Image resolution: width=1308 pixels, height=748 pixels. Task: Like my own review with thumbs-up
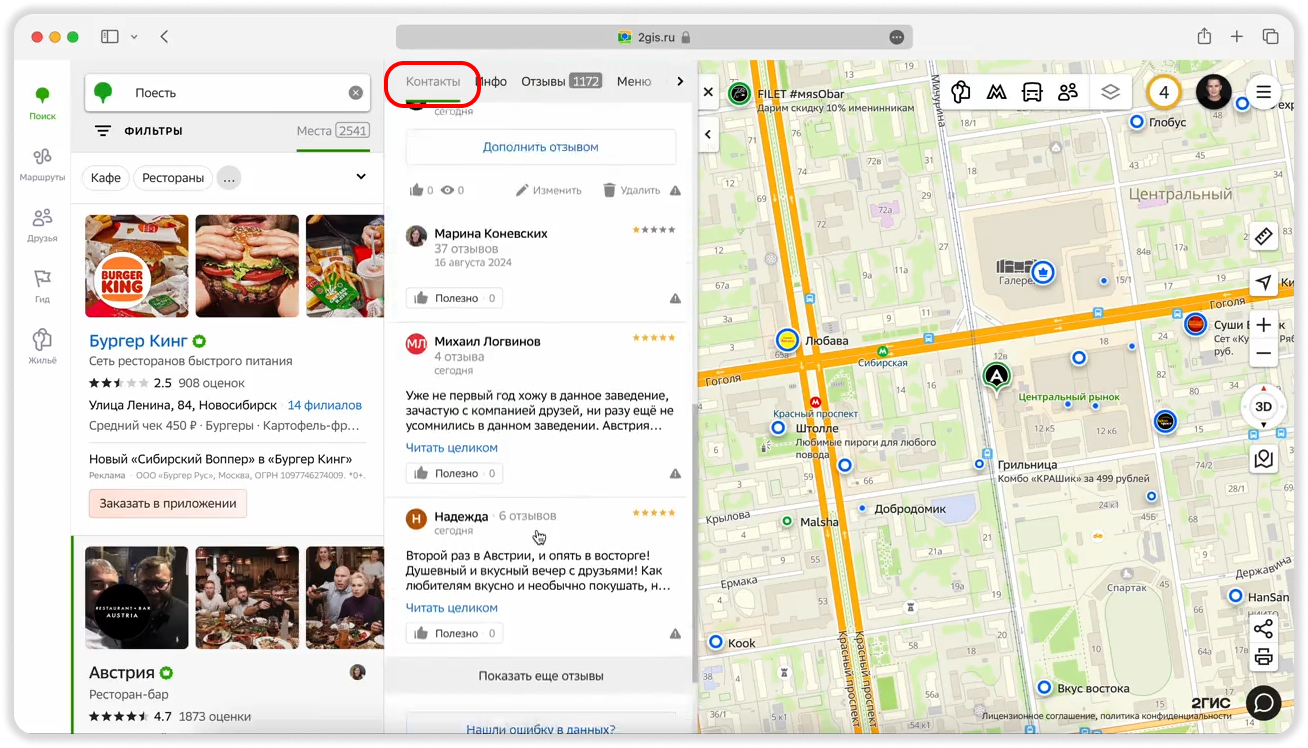pyautogui.click(x=416, y=190)
